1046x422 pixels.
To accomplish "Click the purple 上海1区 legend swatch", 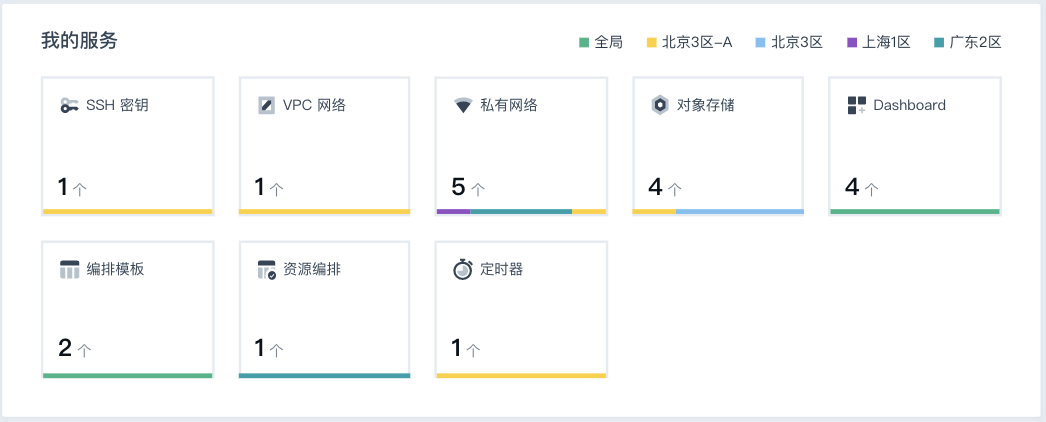I will (852, 42).
